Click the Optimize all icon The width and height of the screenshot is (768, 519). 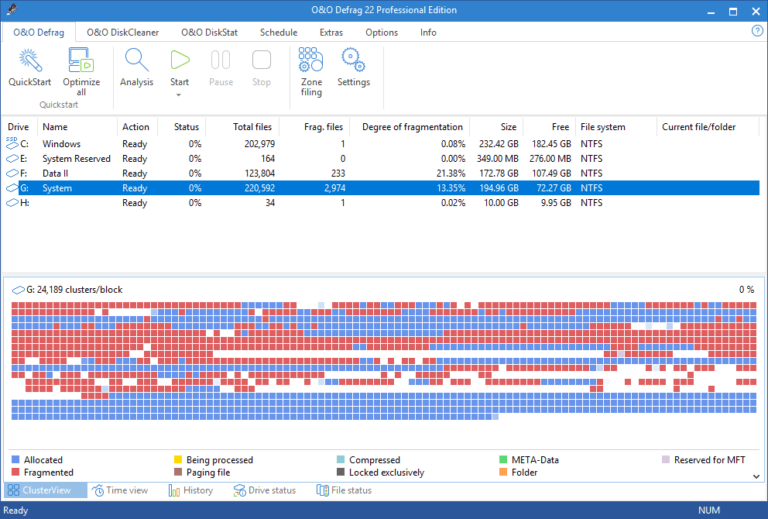pos(81,60)
